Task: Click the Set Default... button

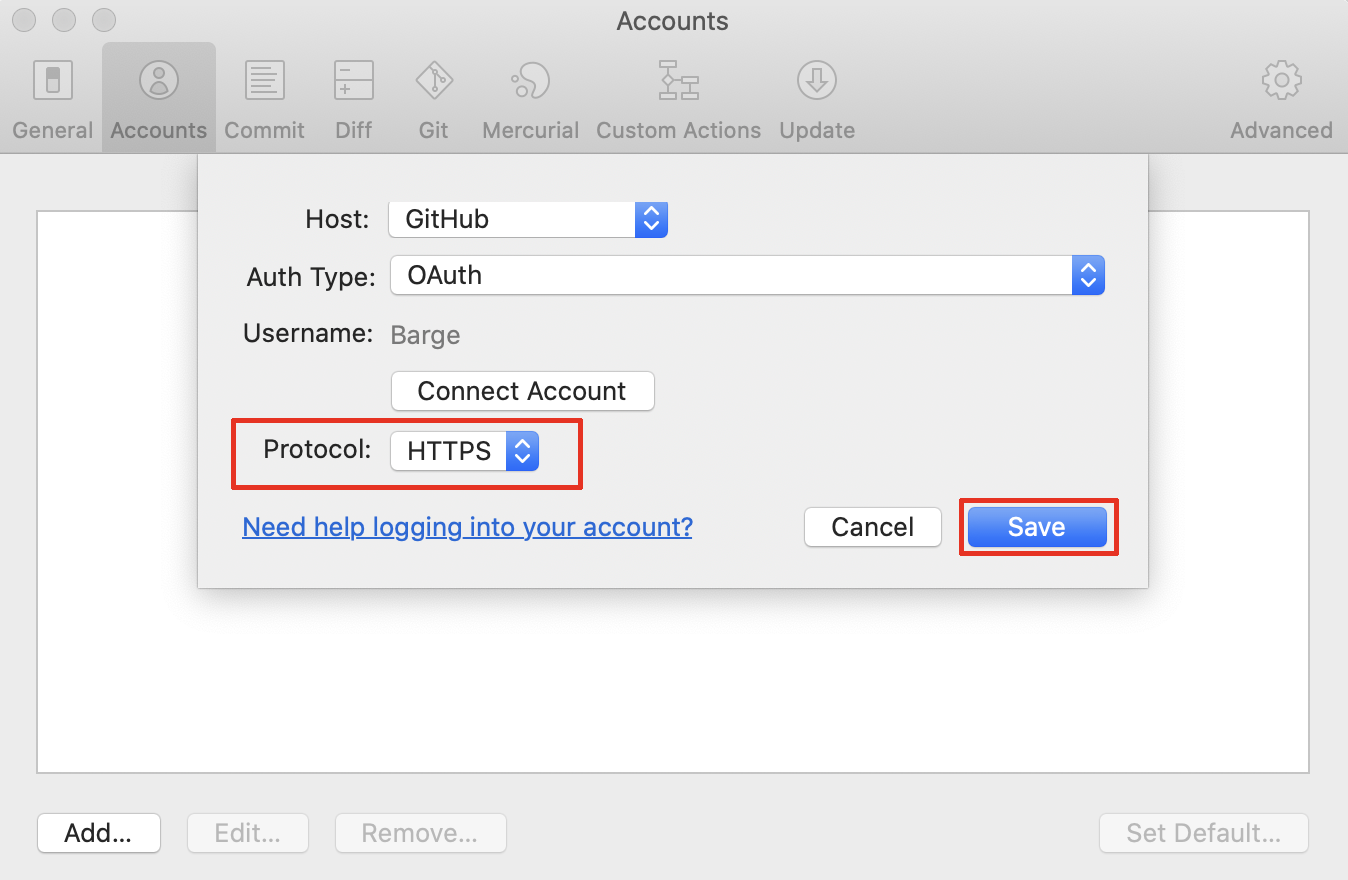Action: [1204, 833]
